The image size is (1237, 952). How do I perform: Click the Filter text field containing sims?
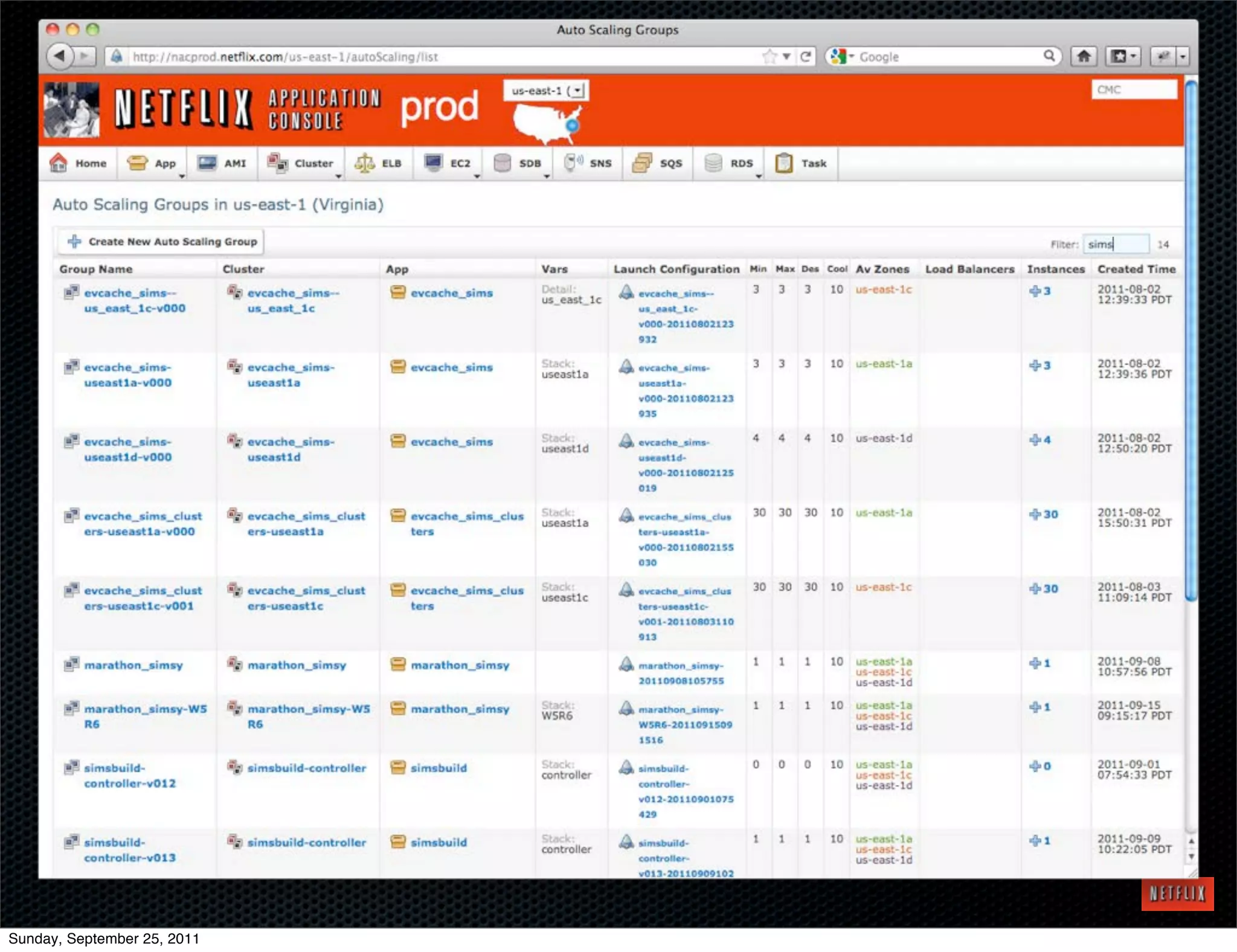1115,244
